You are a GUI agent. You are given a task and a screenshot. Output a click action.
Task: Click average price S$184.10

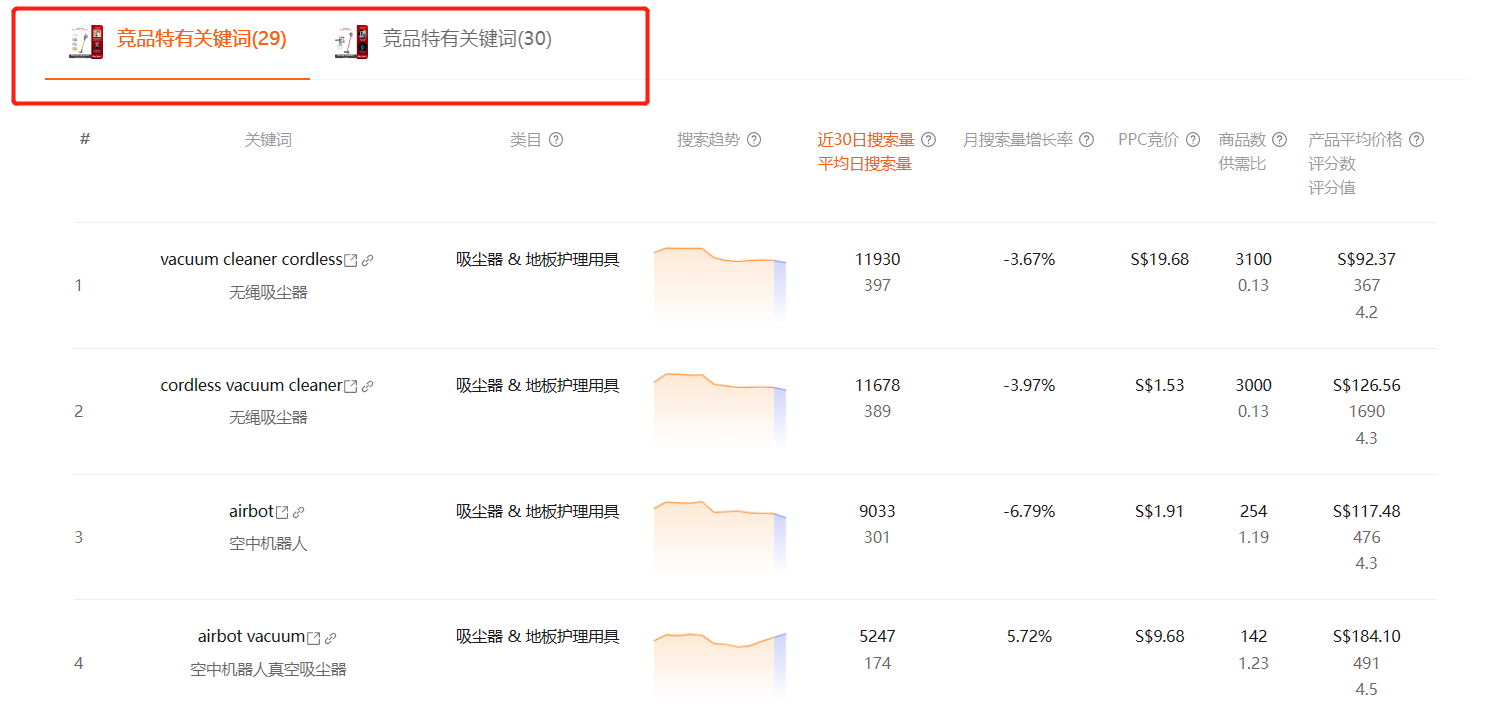[x=1366, y=636]
